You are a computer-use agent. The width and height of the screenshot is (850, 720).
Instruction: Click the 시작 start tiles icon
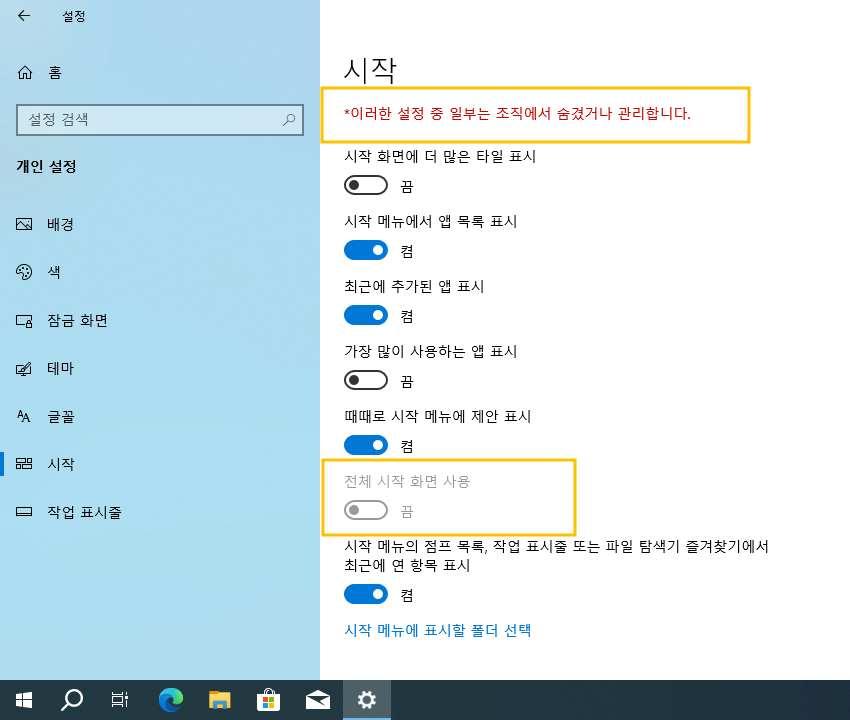point(24,464)
